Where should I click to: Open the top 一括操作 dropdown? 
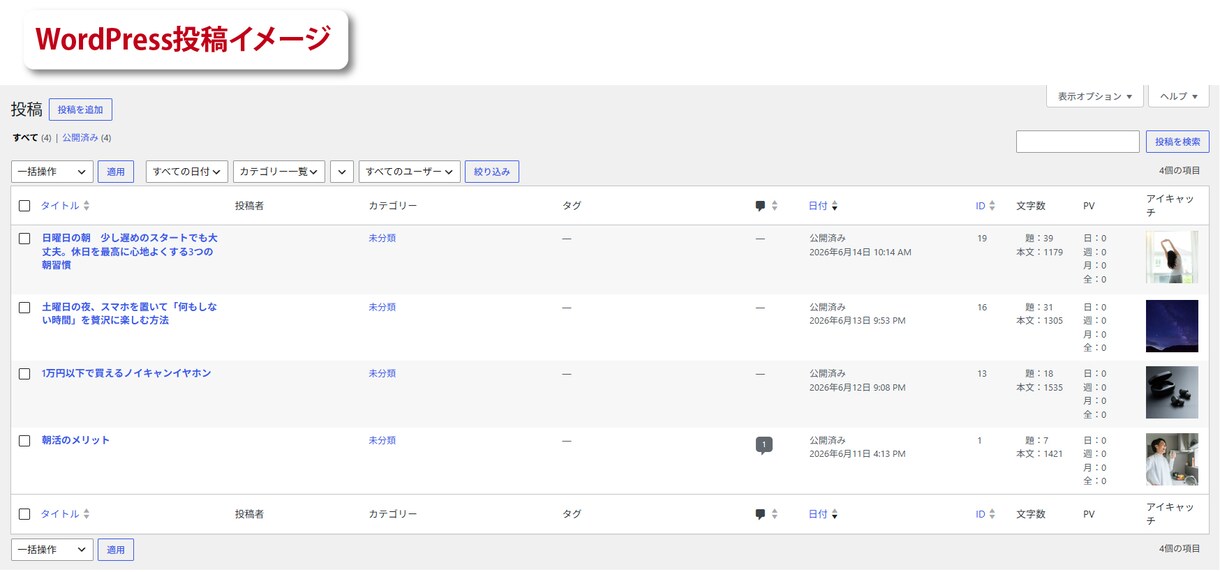click(52, 172)
